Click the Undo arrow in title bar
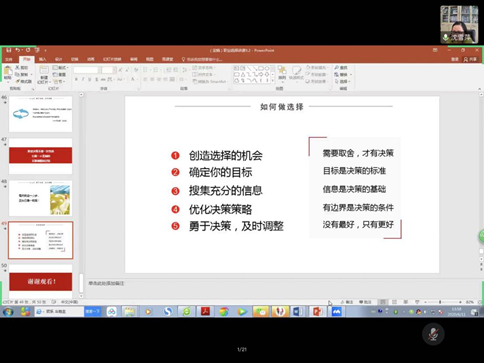The image size is (484, 363). click(x=17, y=50)
